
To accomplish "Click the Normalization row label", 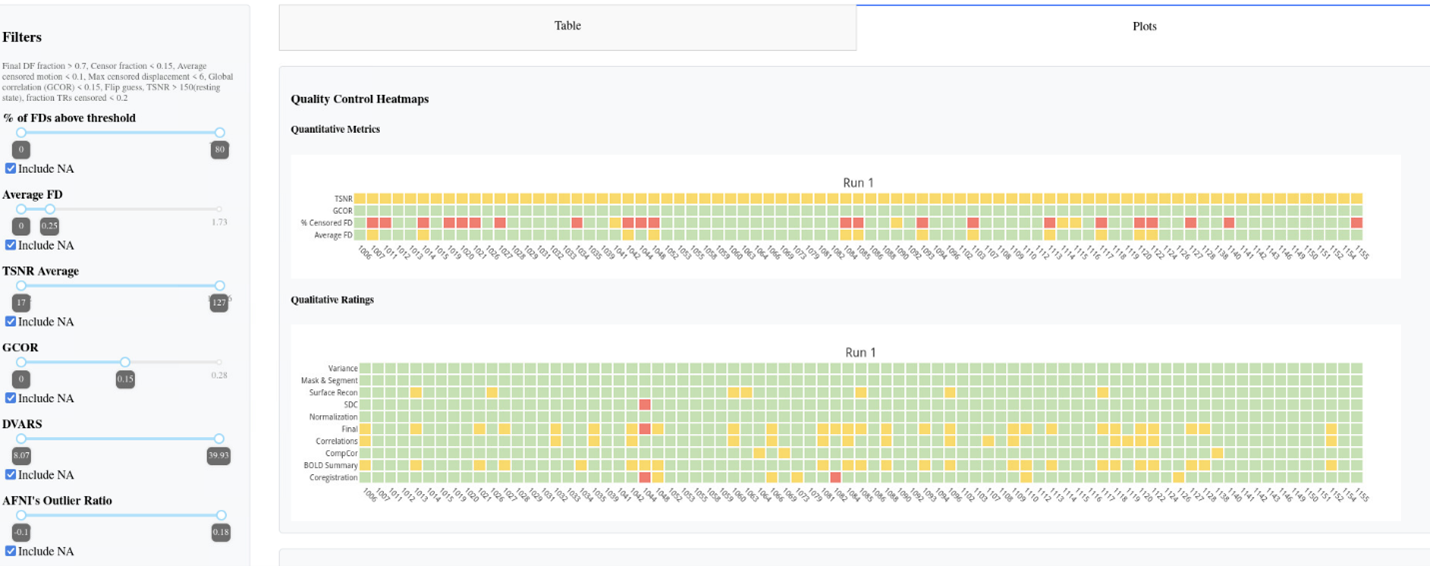I will coord(333,417).
